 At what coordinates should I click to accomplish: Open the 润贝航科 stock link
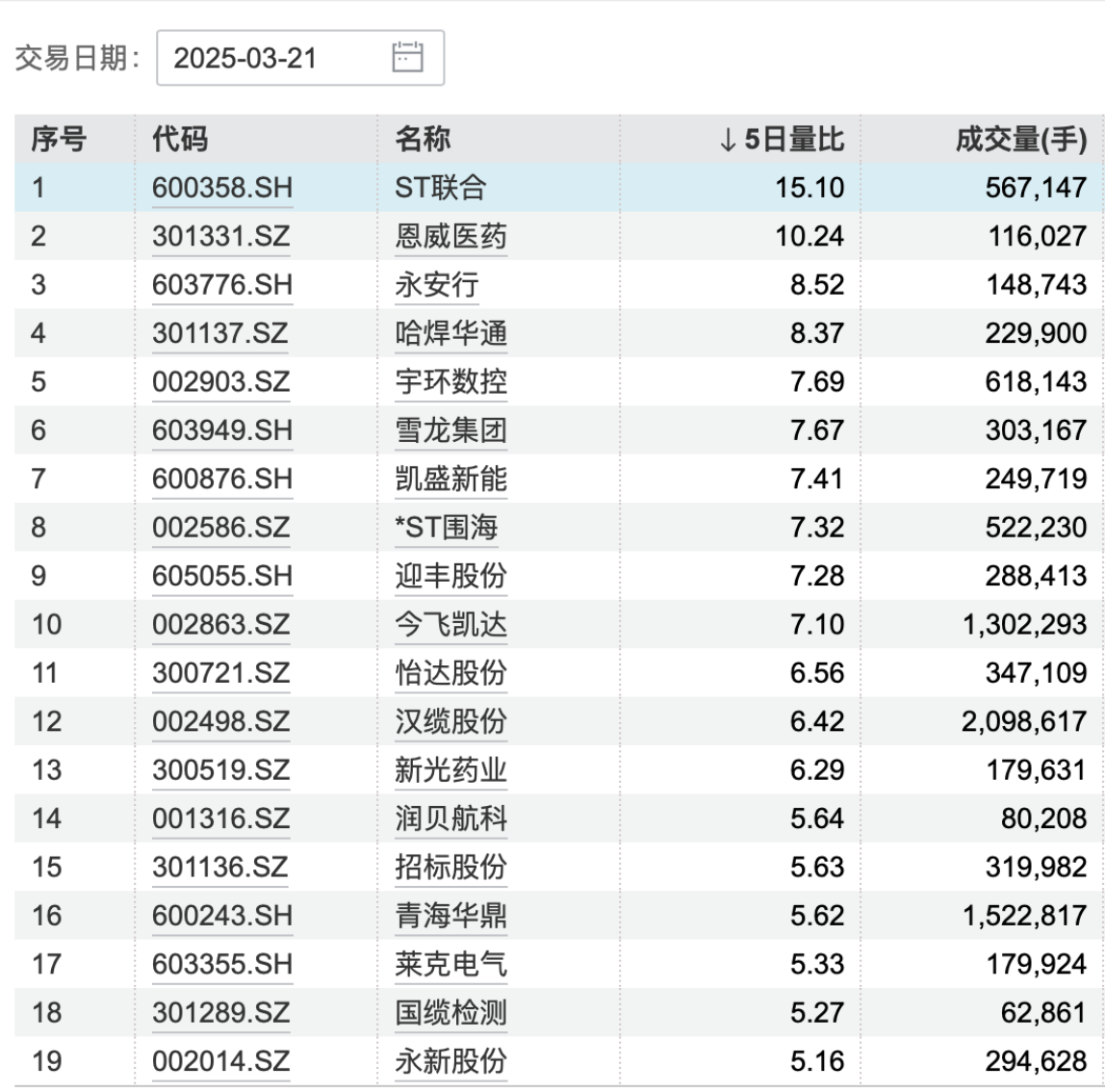point(450,819)
